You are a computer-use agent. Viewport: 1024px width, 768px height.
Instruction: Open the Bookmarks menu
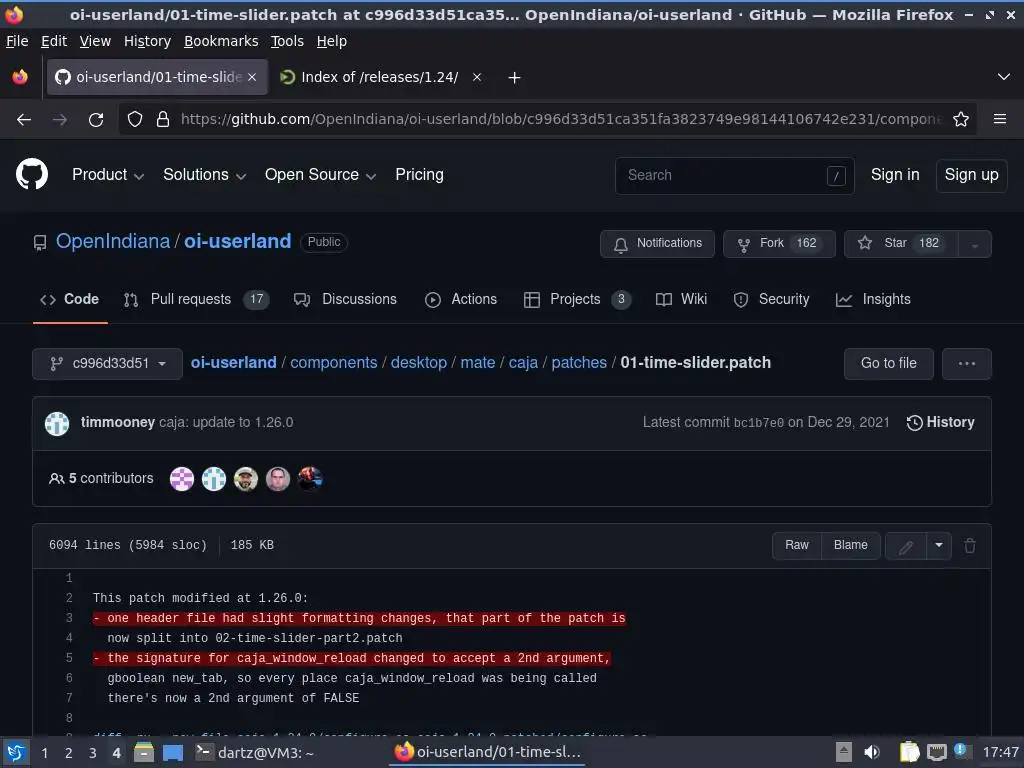click(221, 41)
